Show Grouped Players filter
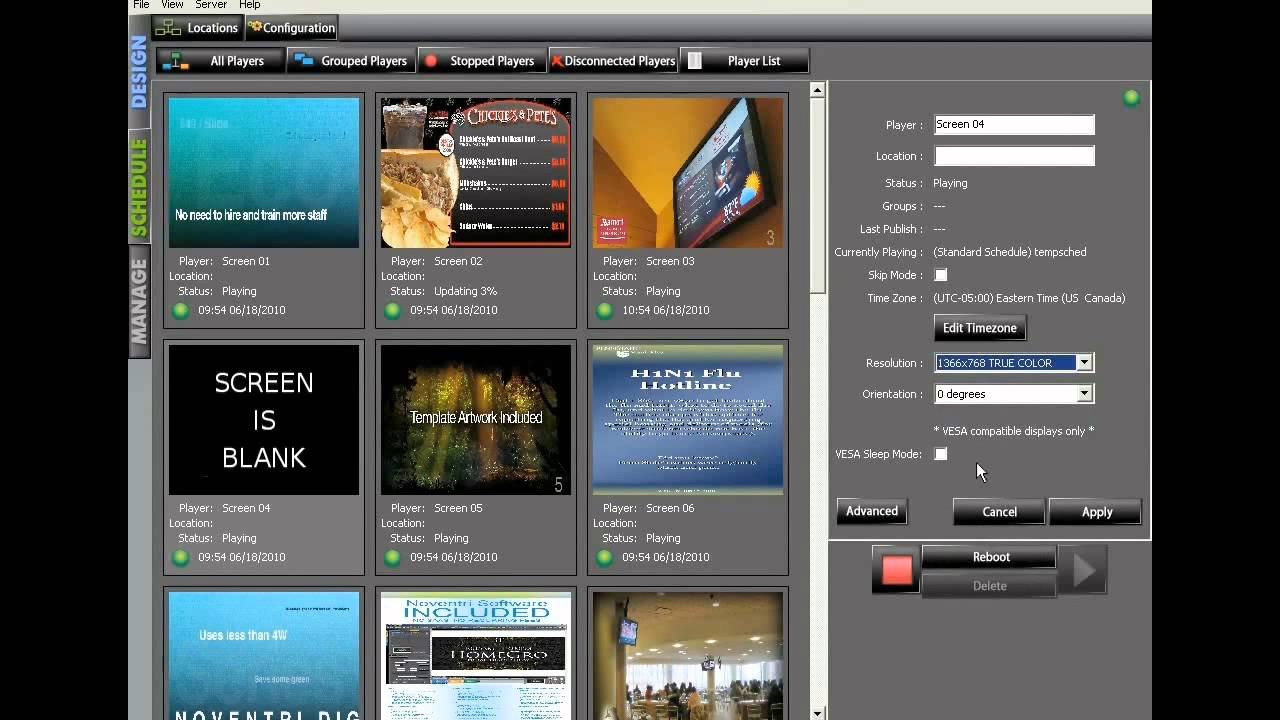Viewport: 1280px width, 720px height. coord(351,61)
